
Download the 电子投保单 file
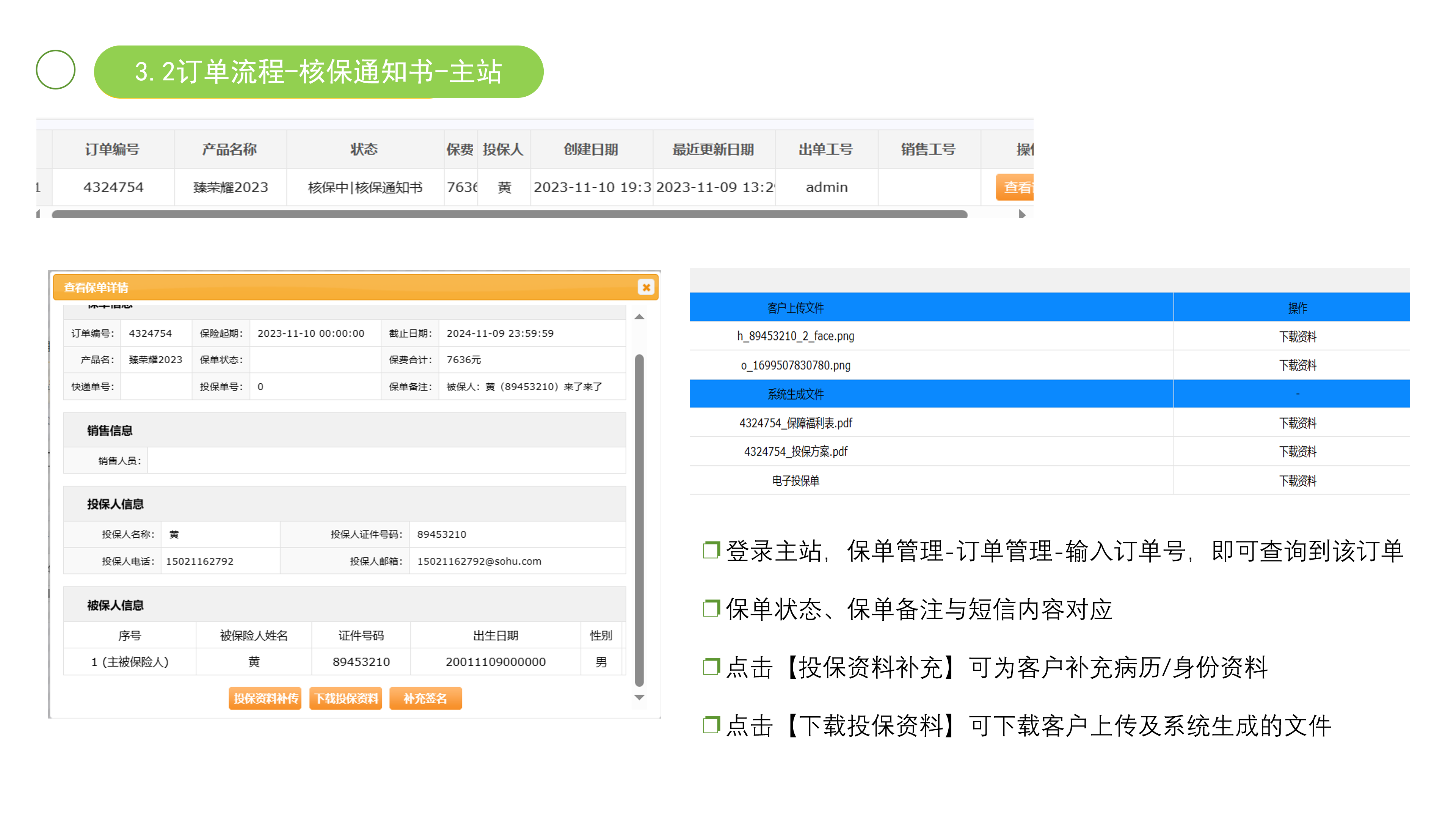[x=1297, y=481]
